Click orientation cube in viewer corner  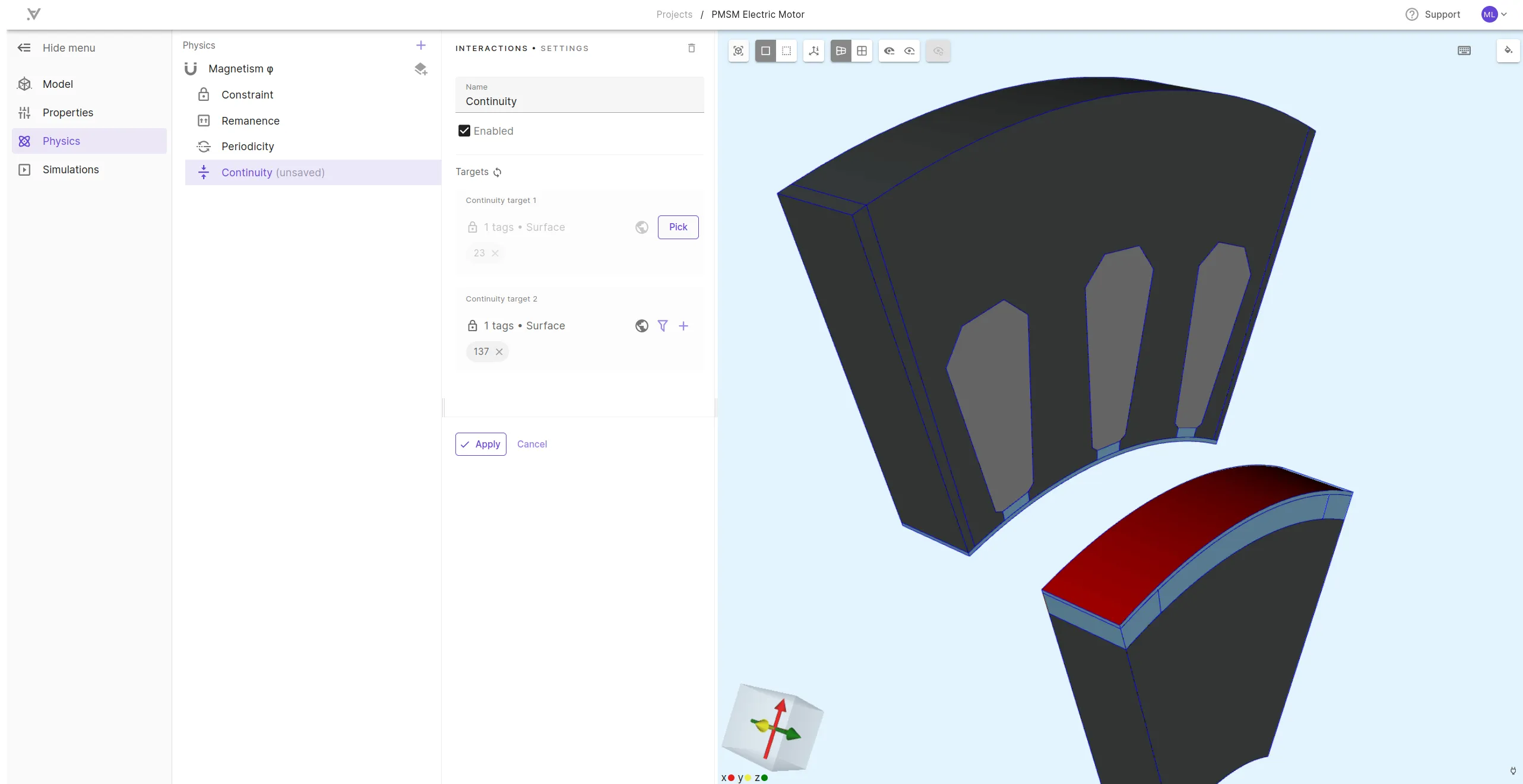pyautogui.click(x=773, y=726)
